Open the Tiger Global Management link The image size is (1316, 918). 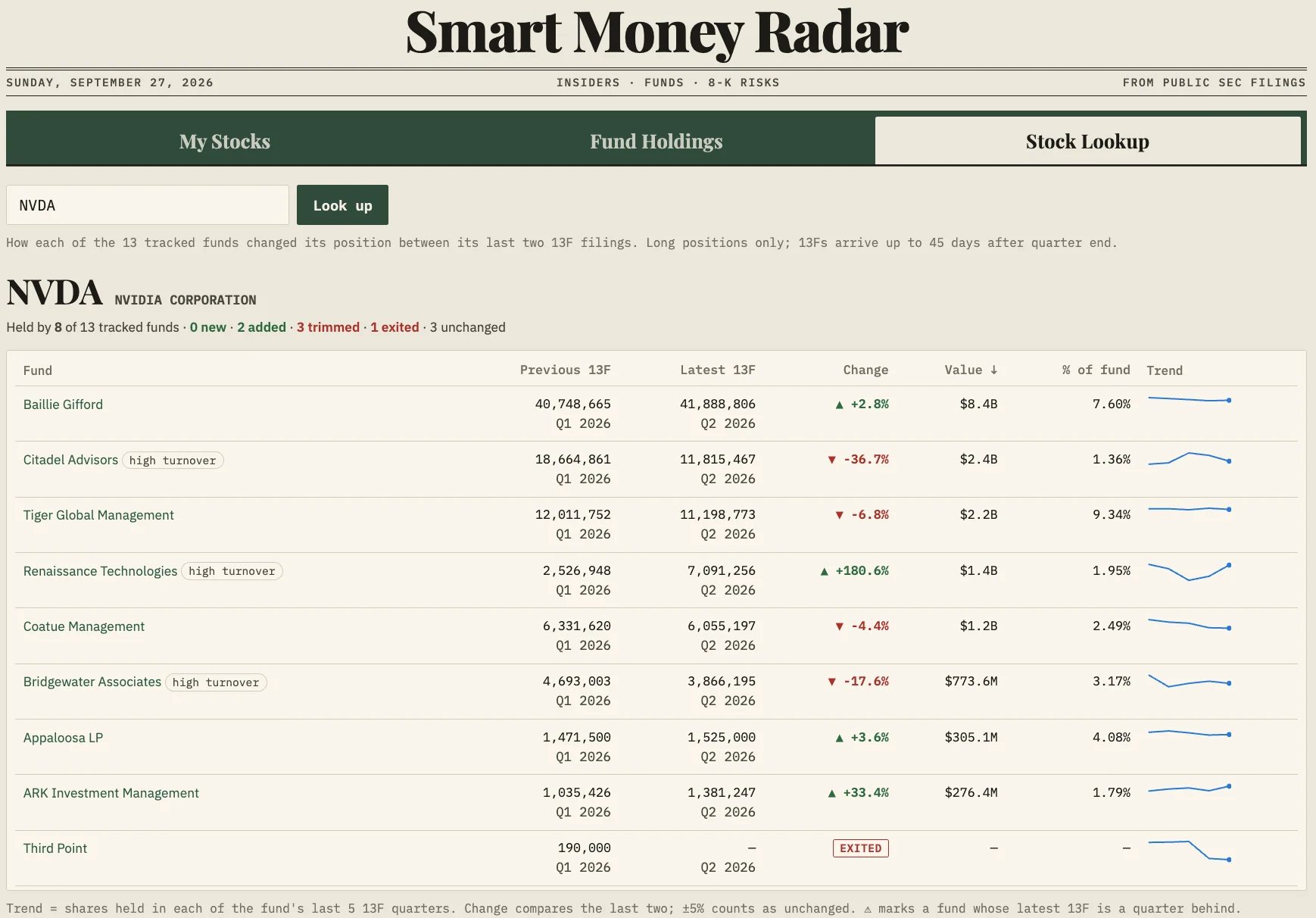(98, 515)
